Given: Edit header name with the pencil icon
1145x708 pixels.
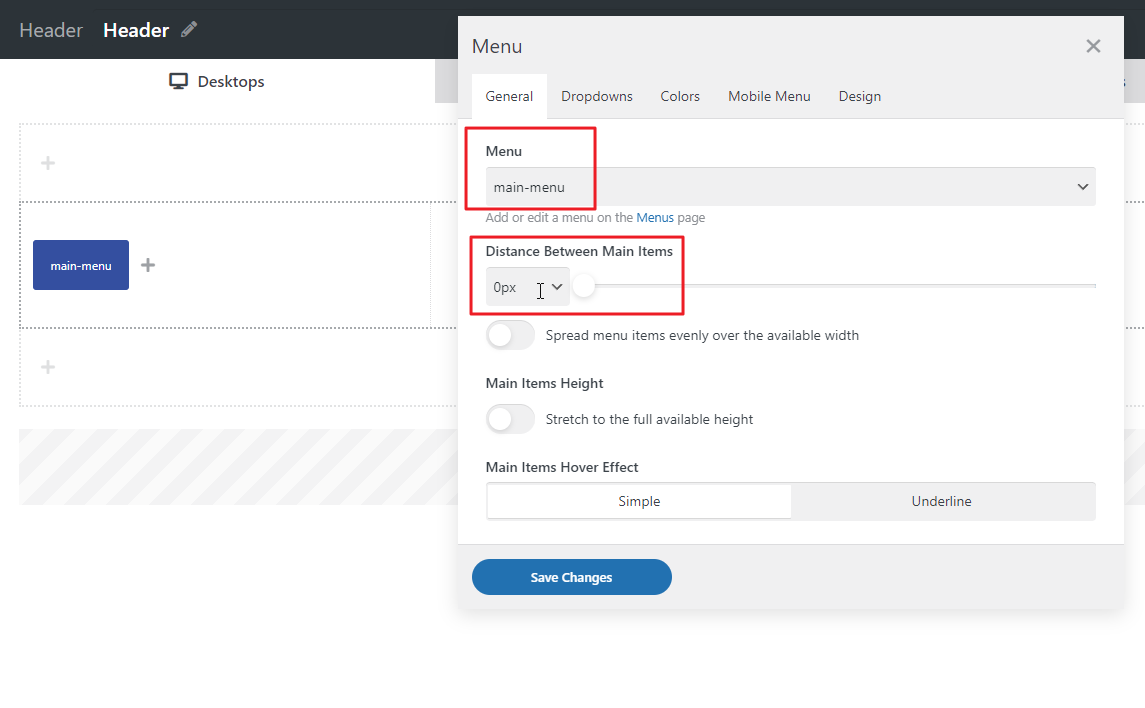Looking at the screenshot, I should point(189,29).
